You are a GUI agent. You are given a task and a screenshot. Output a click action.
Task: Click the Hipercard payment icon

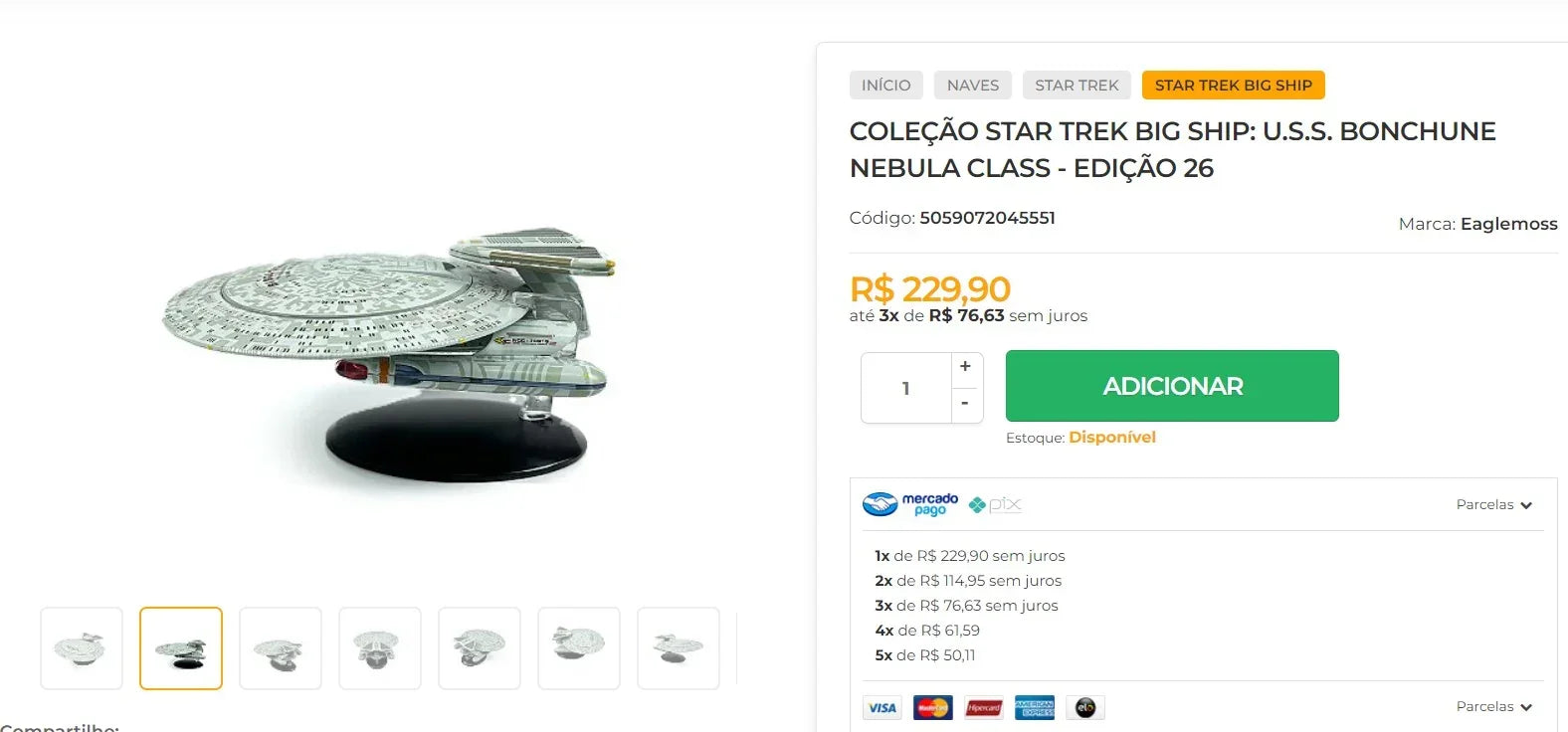pos(983,707)
